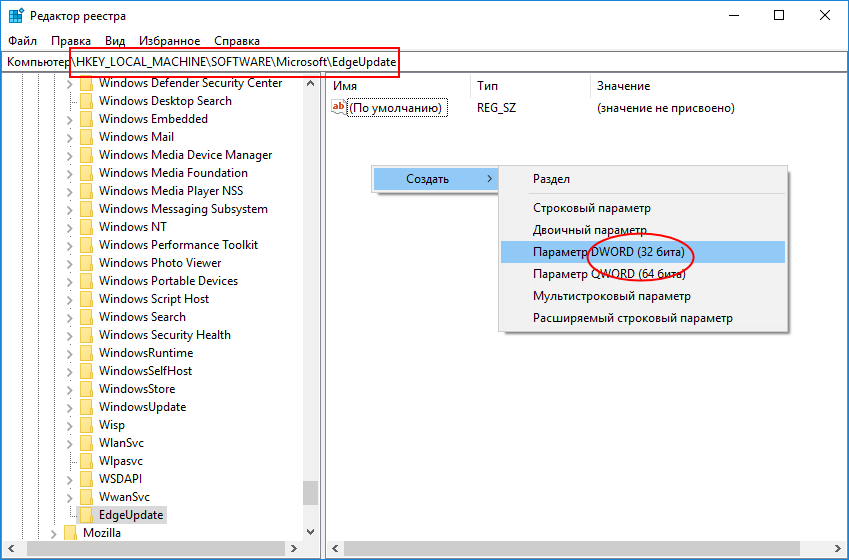Expand the WwanSvc key
The image size is (849, 560).
(x=69, y=497)
